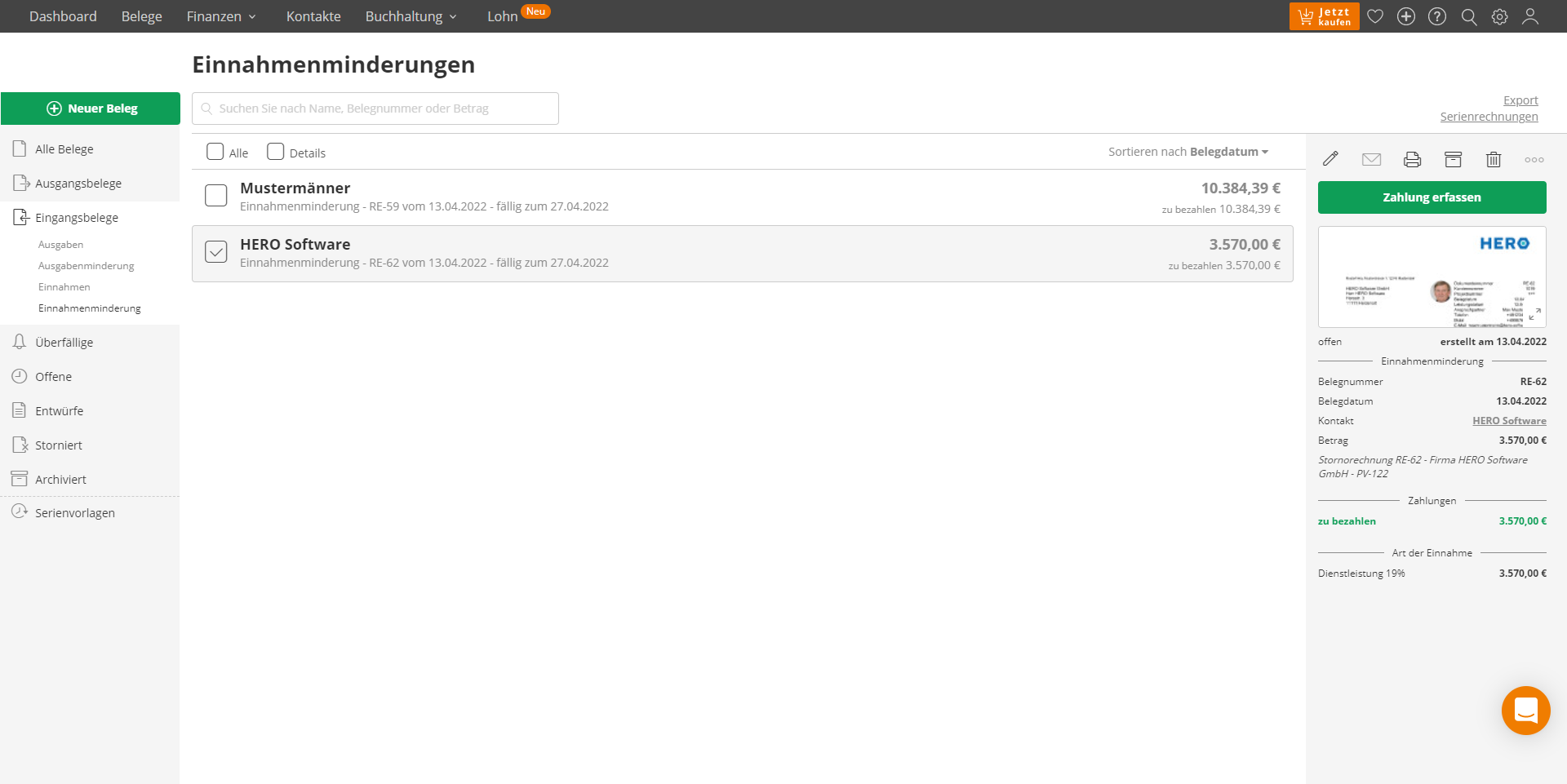
Task: Open the three-dots more options icon
Action: point(1534,160)
